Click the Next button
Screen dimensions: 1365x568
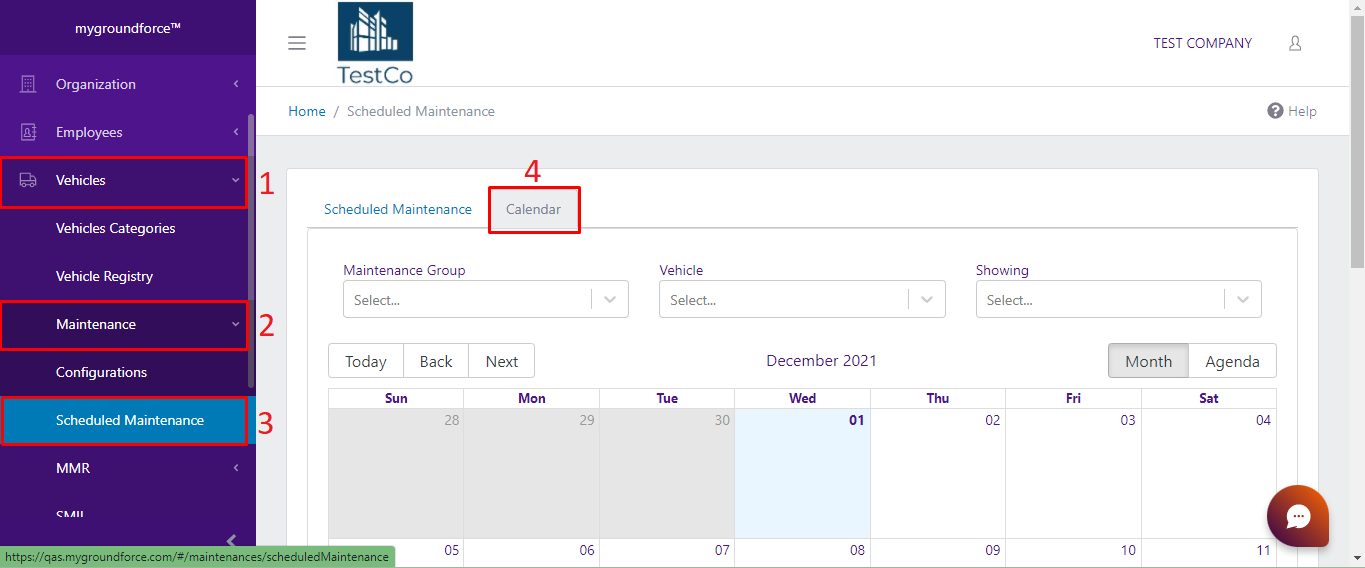(502, 361)
